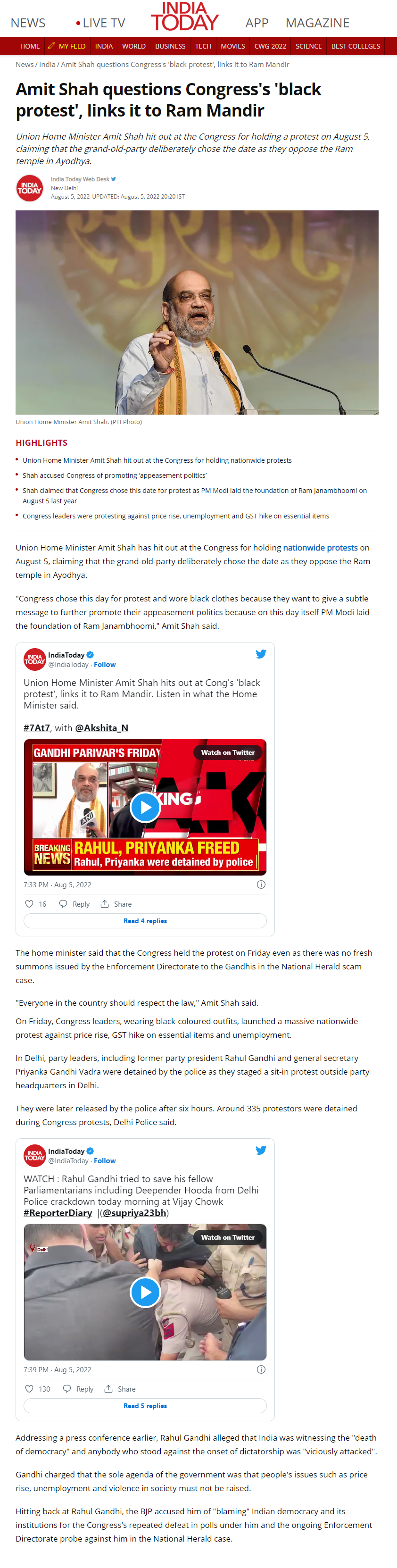Click the reply bubble icon on second tweet

click(67, 1388)
